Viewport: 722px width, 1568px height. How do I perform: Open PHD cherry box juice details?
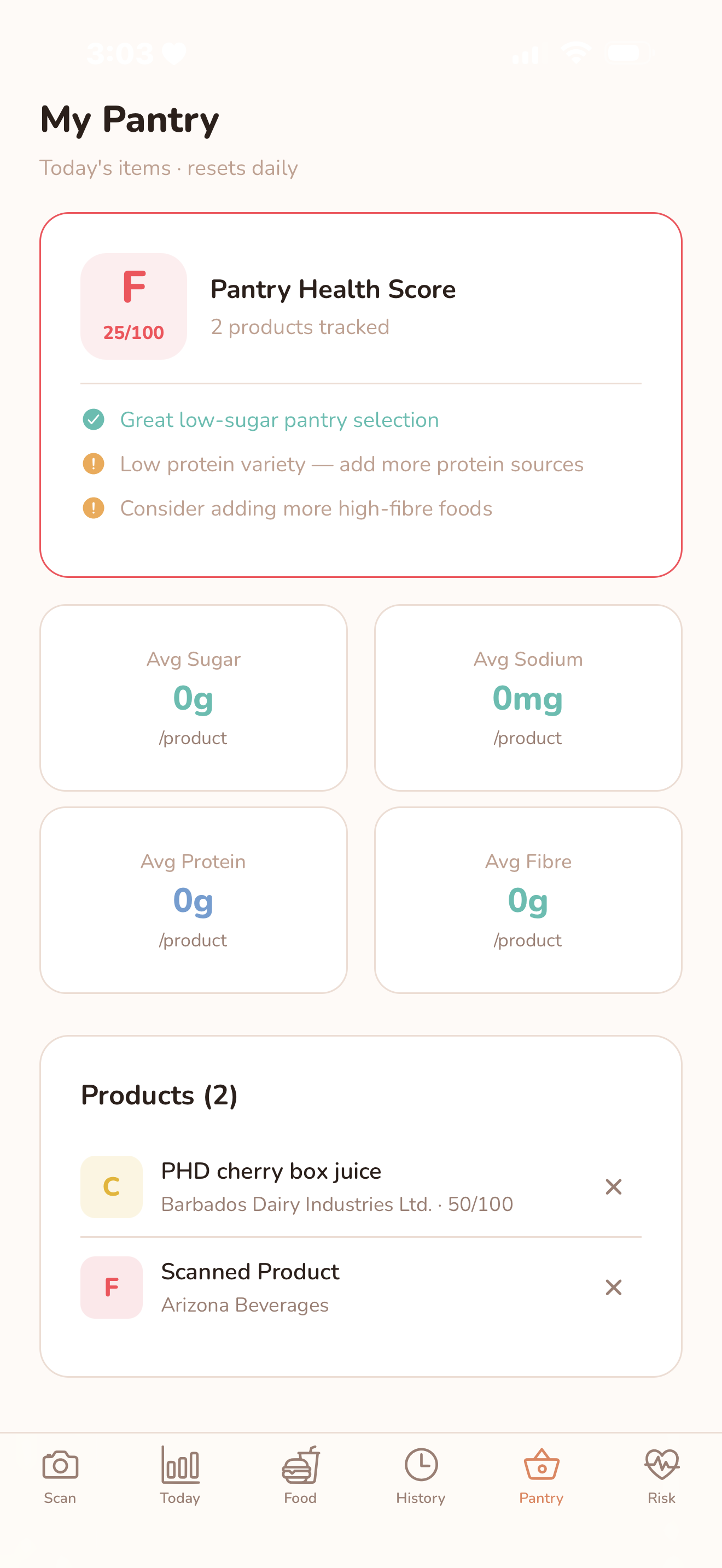[336, 1186]
